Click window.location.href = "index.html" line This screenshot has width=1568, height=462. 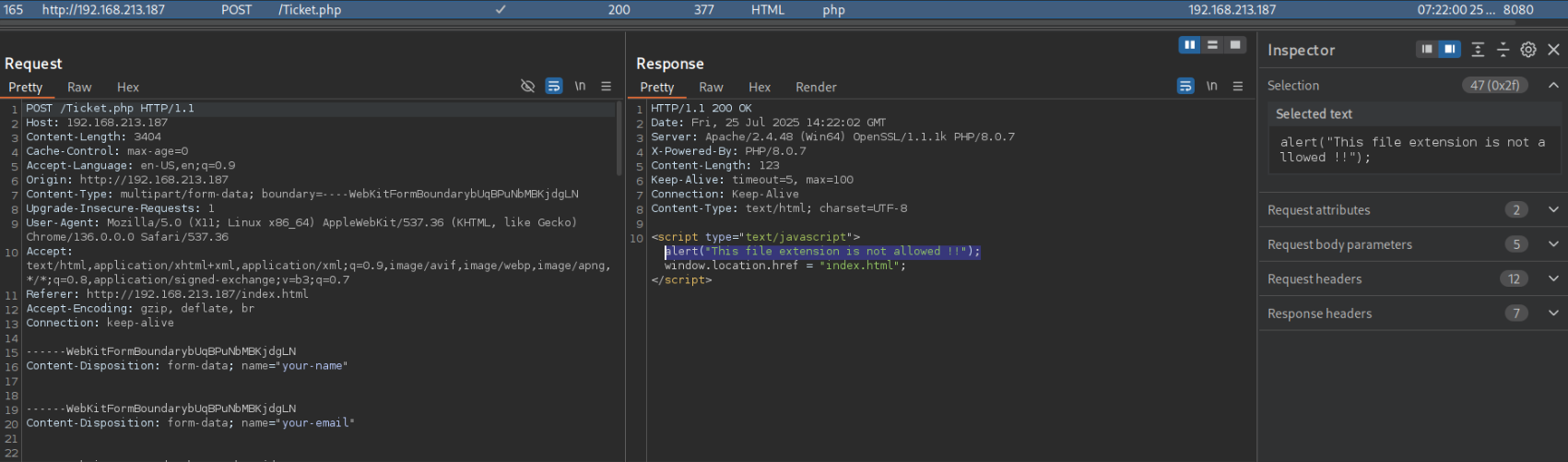(x=784, y=265)
